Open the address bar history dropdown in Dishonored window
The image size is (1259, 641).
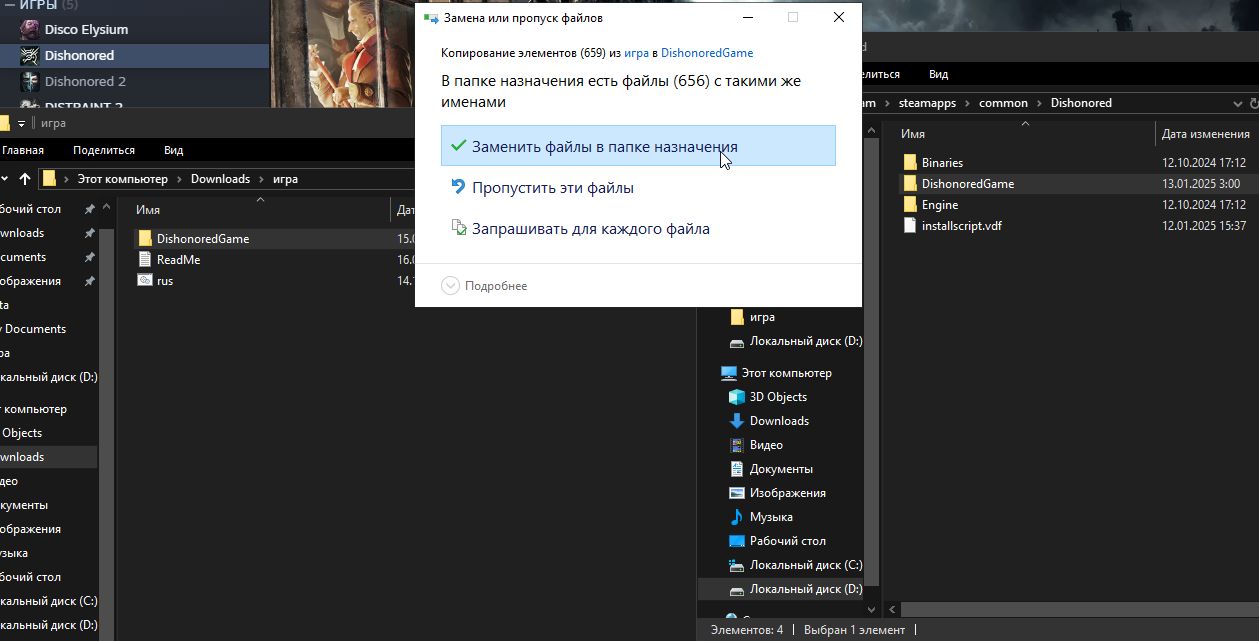1237,103
